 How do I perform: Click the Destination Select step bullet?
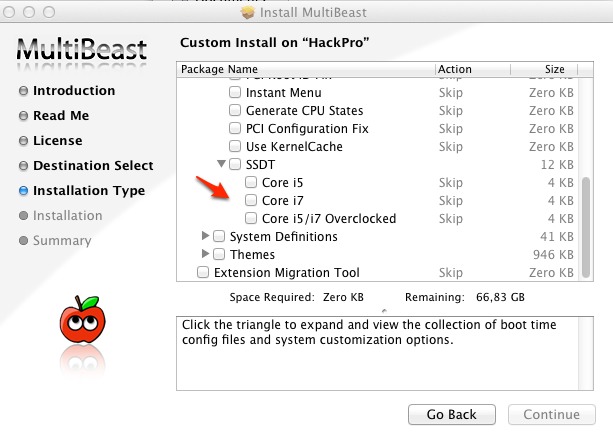[23, 166]
